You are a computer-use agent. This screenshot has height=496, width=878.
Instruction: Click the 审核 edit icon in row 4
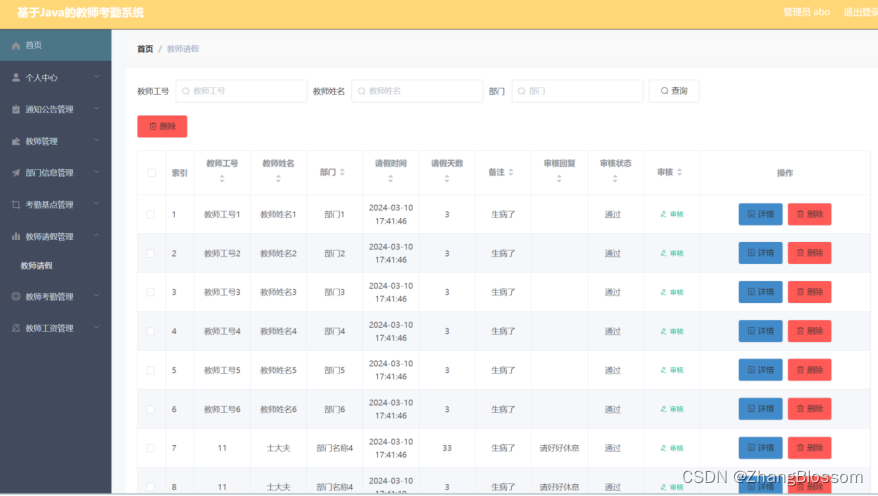pyautogui.click(x=664, y=331)
